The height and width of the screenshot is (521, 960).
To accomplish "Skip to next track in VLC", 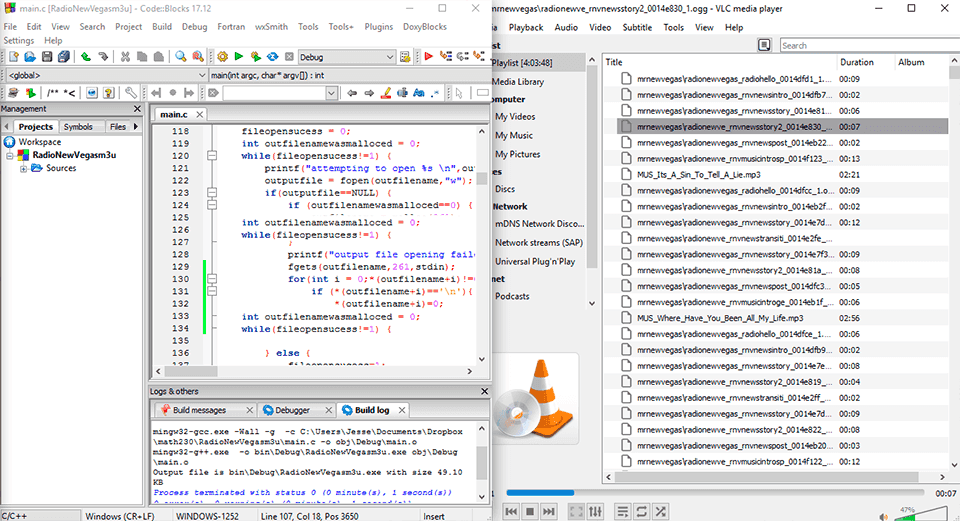I will (x=549, y=511).
